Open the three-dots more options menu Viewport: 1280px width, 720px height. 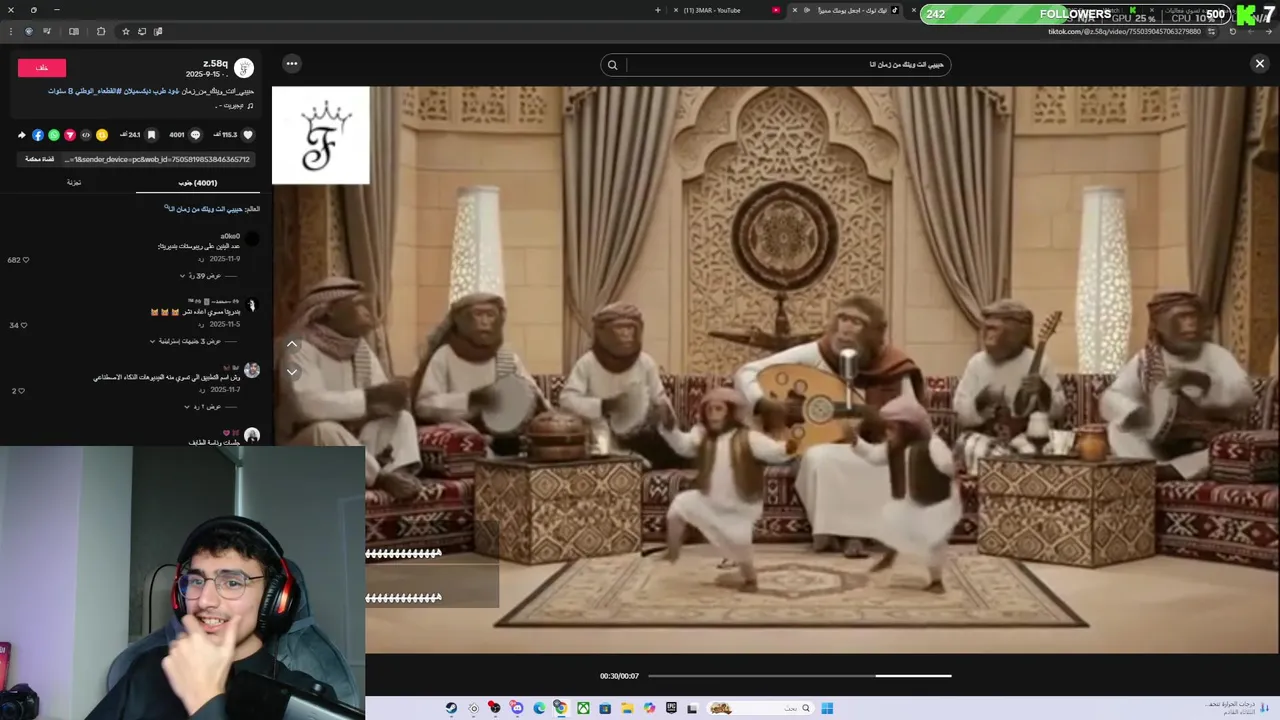tap(291, 63)
